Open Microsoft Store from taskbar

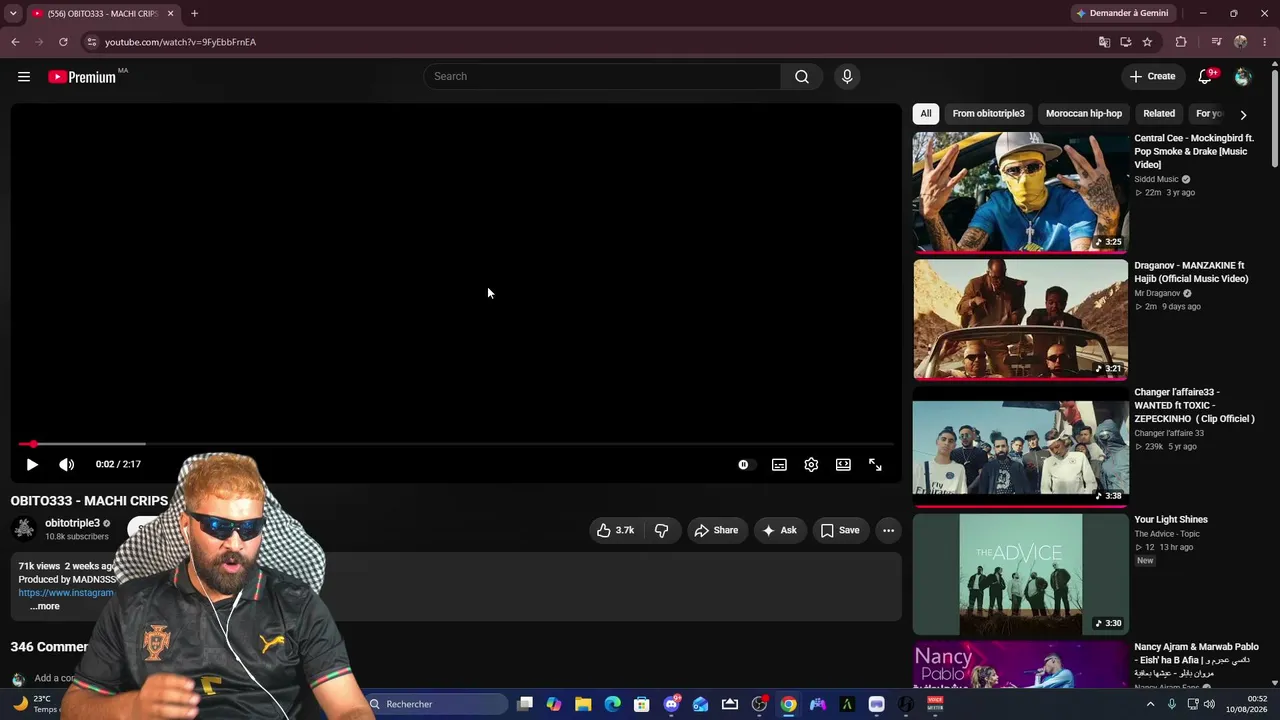642,704
